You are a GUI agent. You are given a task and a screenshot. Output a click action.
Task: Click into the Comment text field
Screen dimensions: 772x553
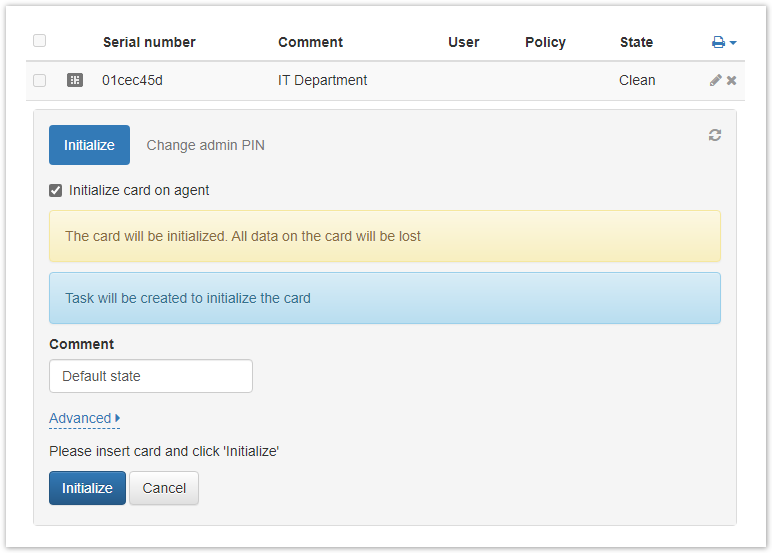150,376
